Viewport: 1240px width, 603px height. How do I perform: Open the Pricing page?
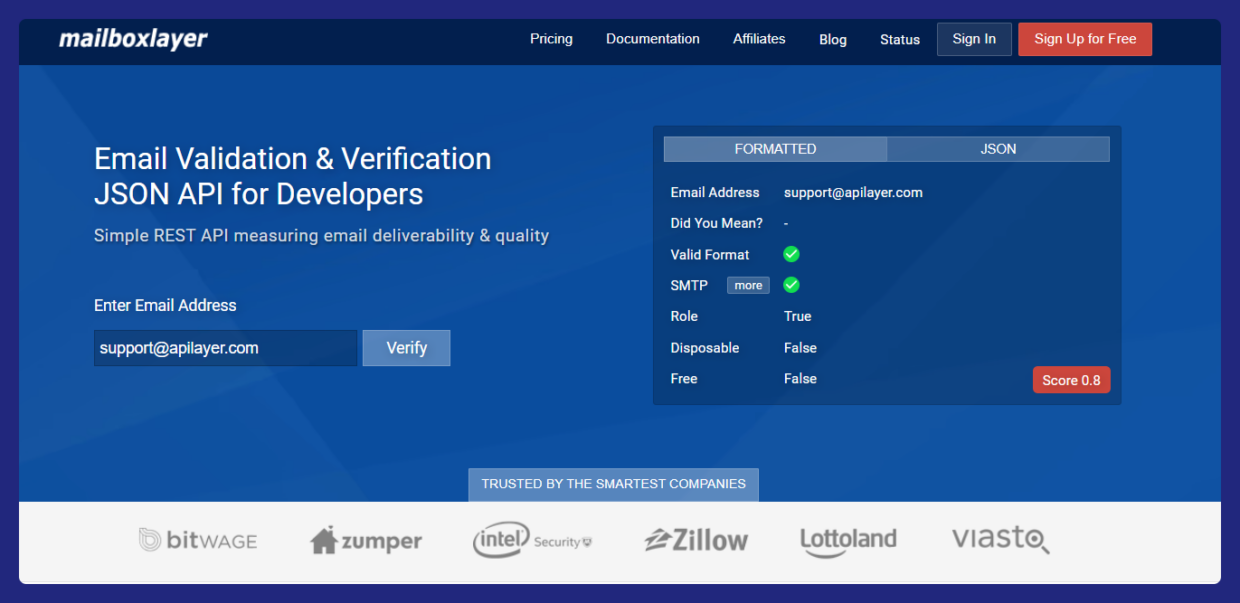coord(551,39)
